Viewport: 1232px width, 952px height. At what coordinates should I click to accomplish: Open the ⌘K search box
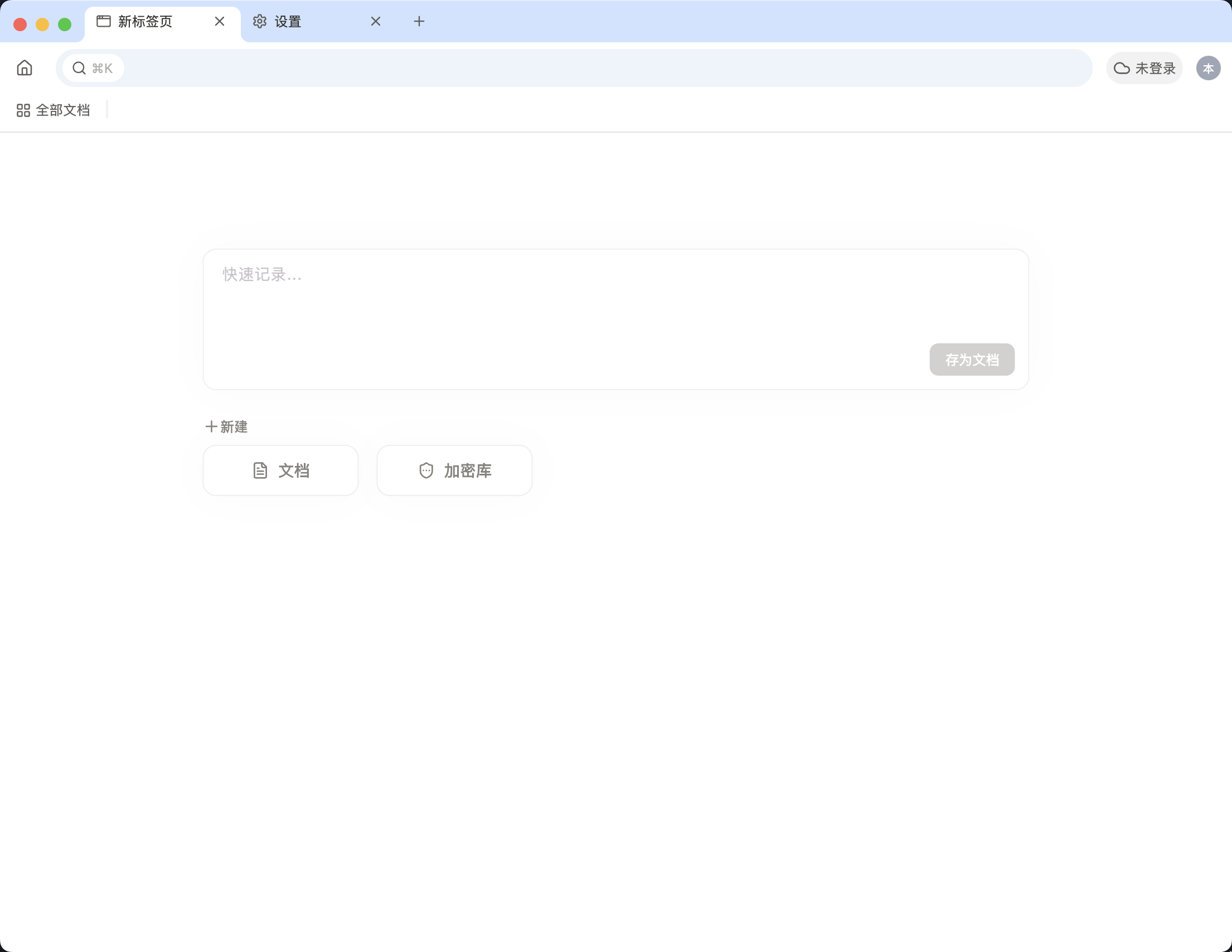[93, 68]
